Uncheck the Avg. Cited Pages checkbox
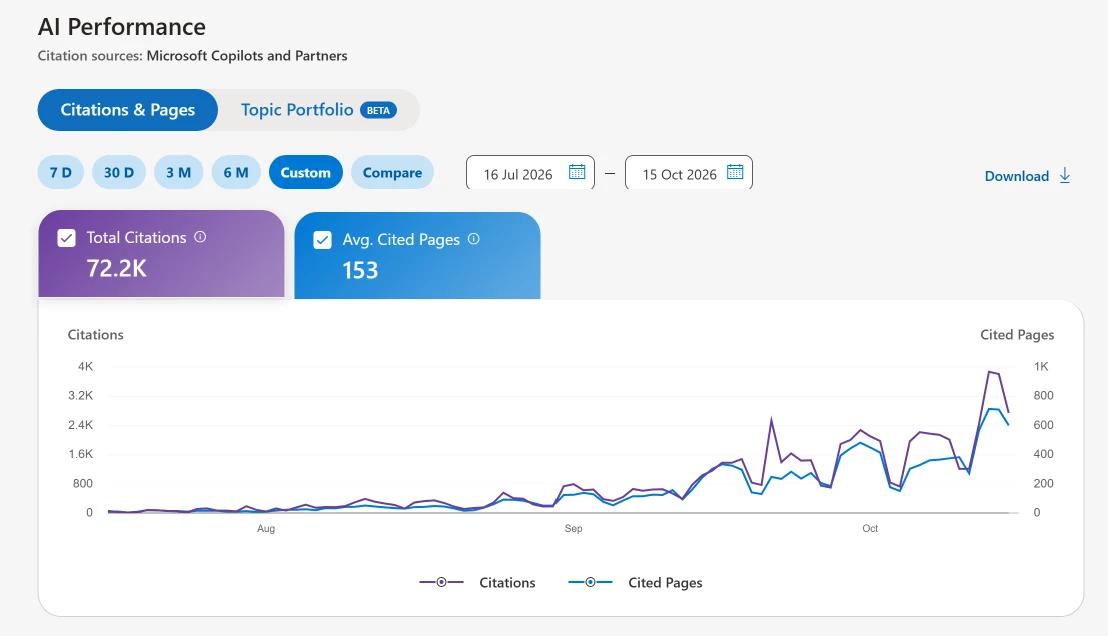 pos(322,240)
